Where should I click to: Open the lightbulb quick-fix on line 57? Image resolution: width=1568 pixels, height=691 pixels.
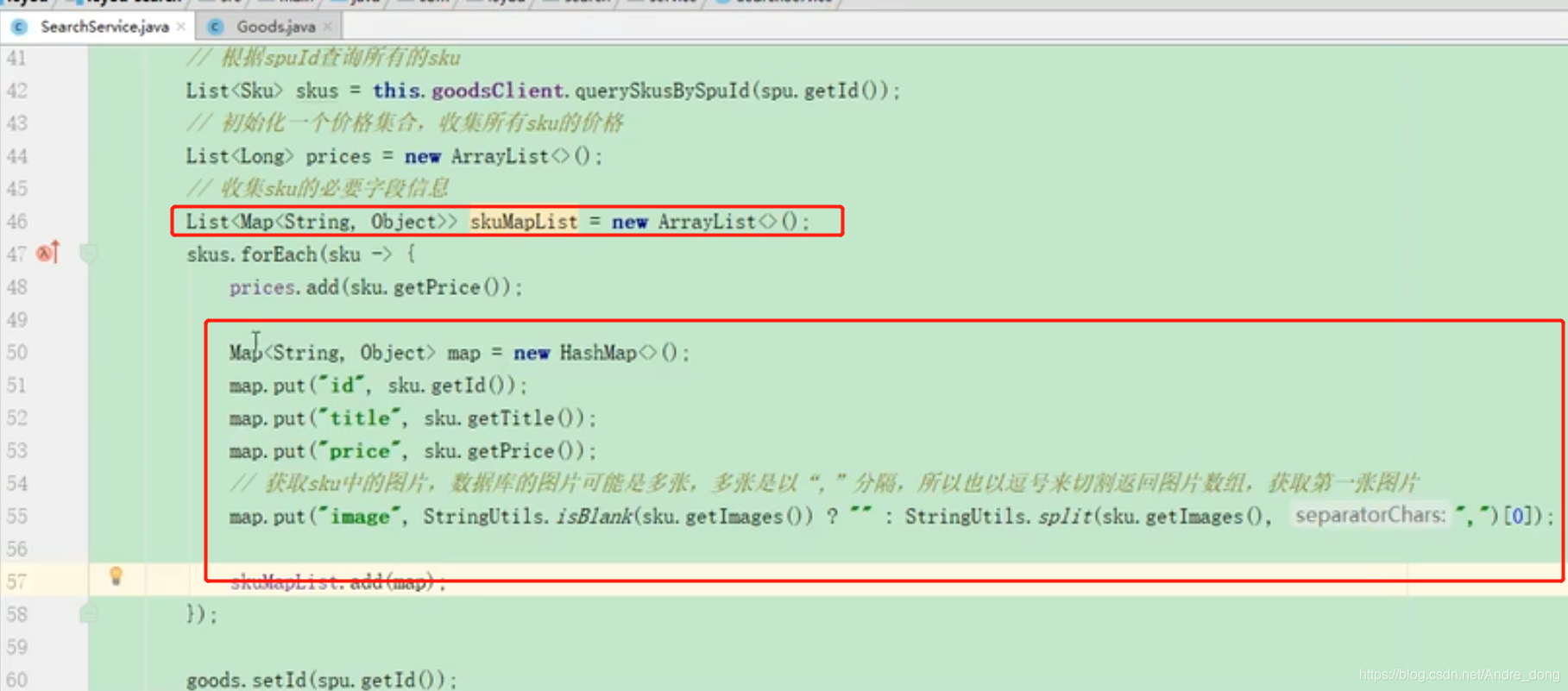(x=116, y=575)
